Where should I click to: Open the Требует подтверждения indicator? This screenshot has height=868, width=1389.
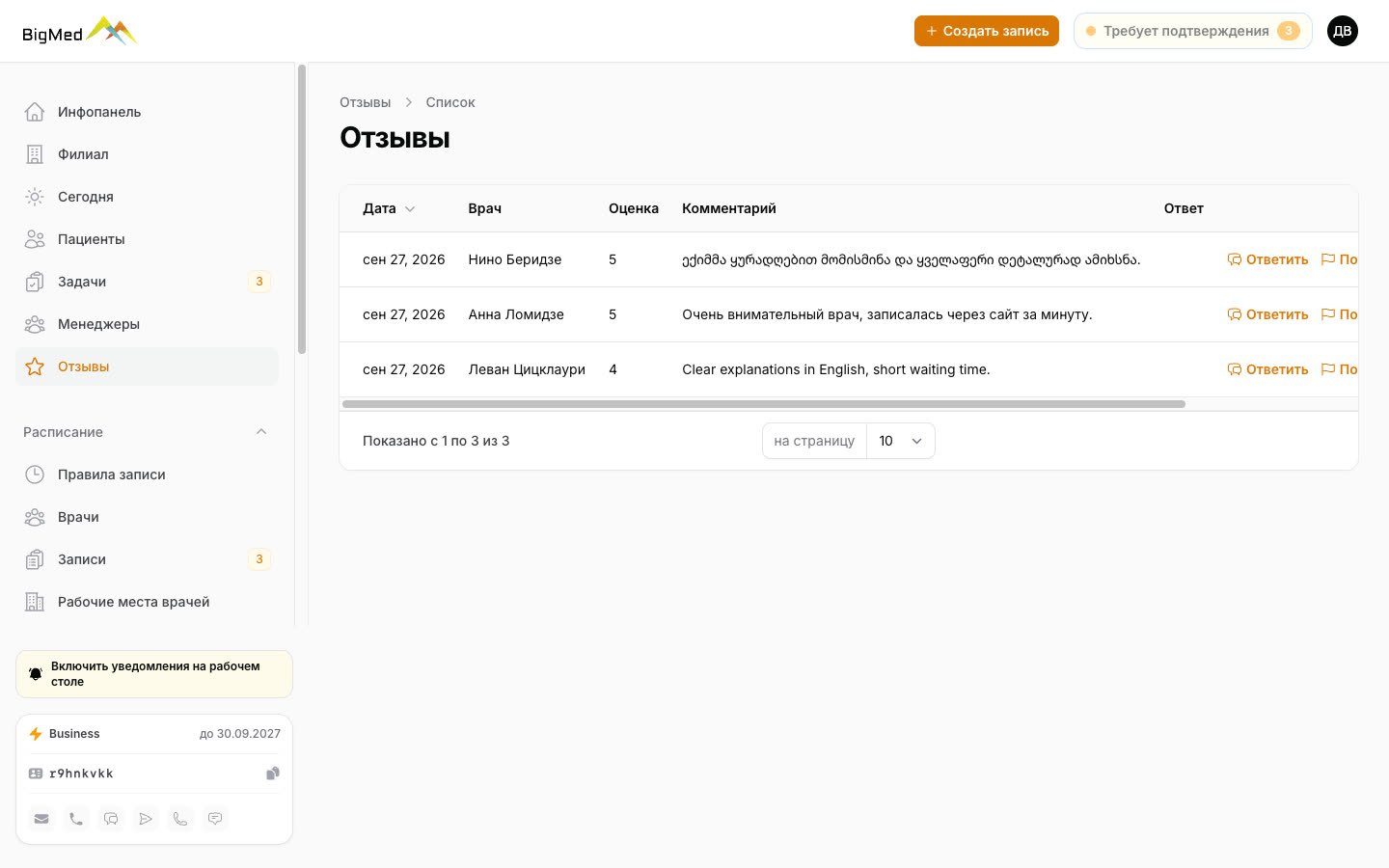point(1193,31)
